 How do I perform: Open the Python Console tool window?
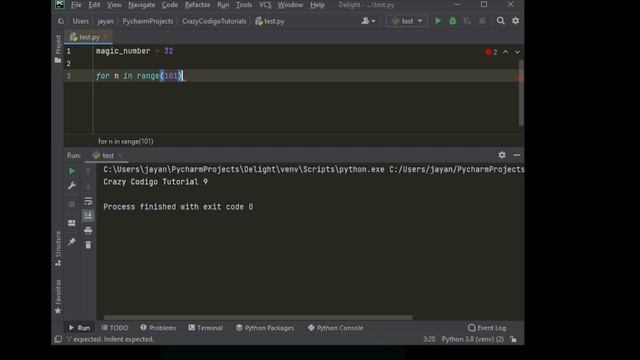point(335,328)
